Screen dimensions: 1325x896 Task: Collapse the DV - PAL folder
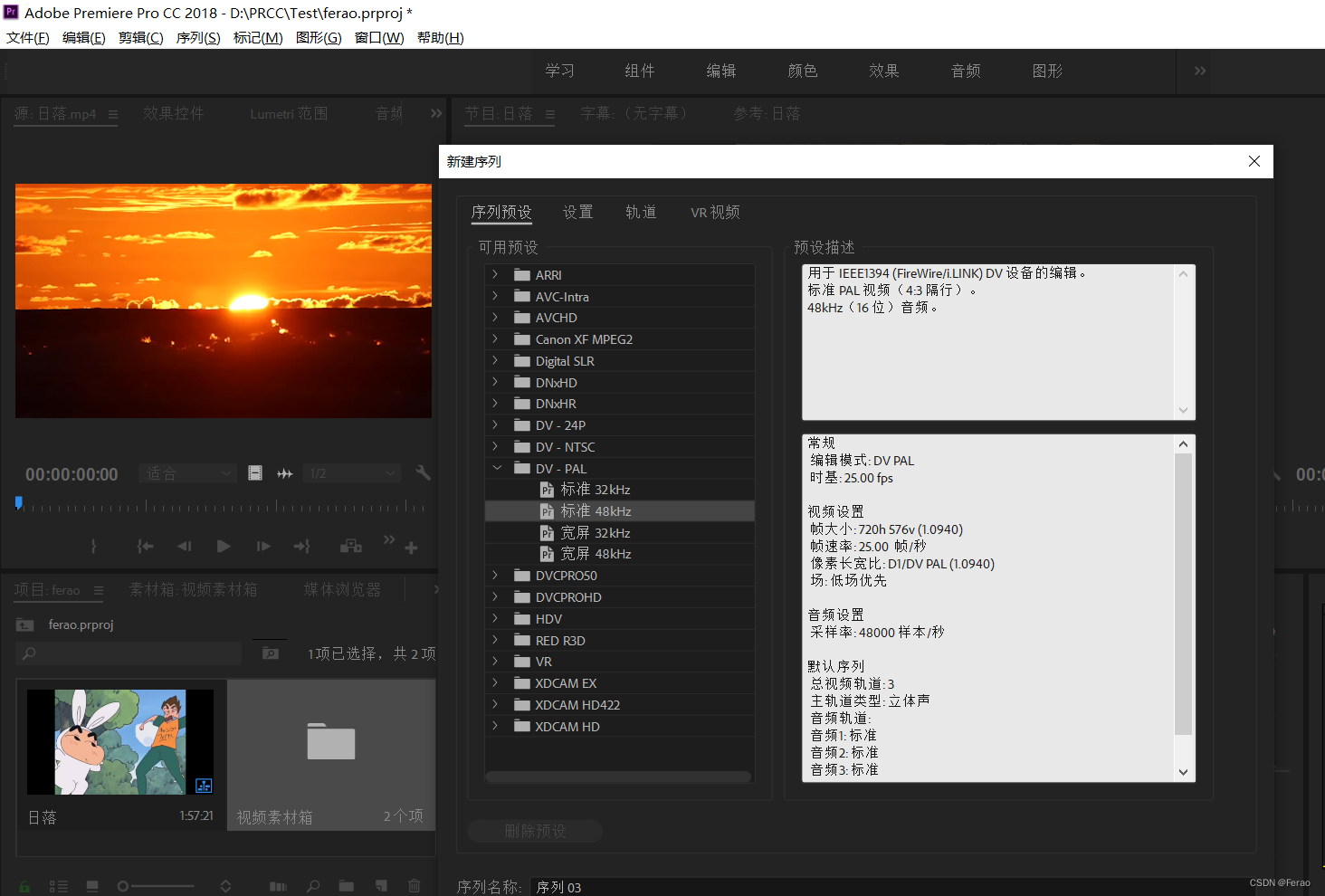point(496,468)
